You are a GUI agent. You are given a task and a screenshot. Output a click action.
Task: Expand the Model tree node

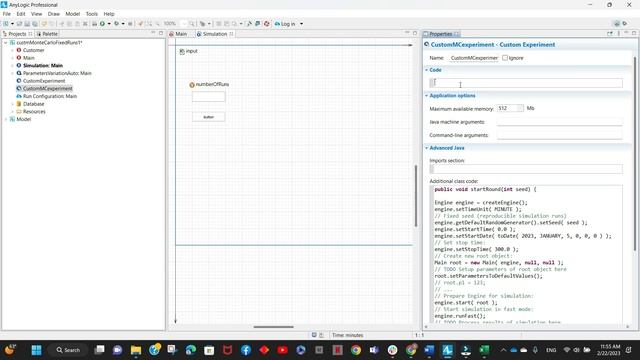point(6,119)
